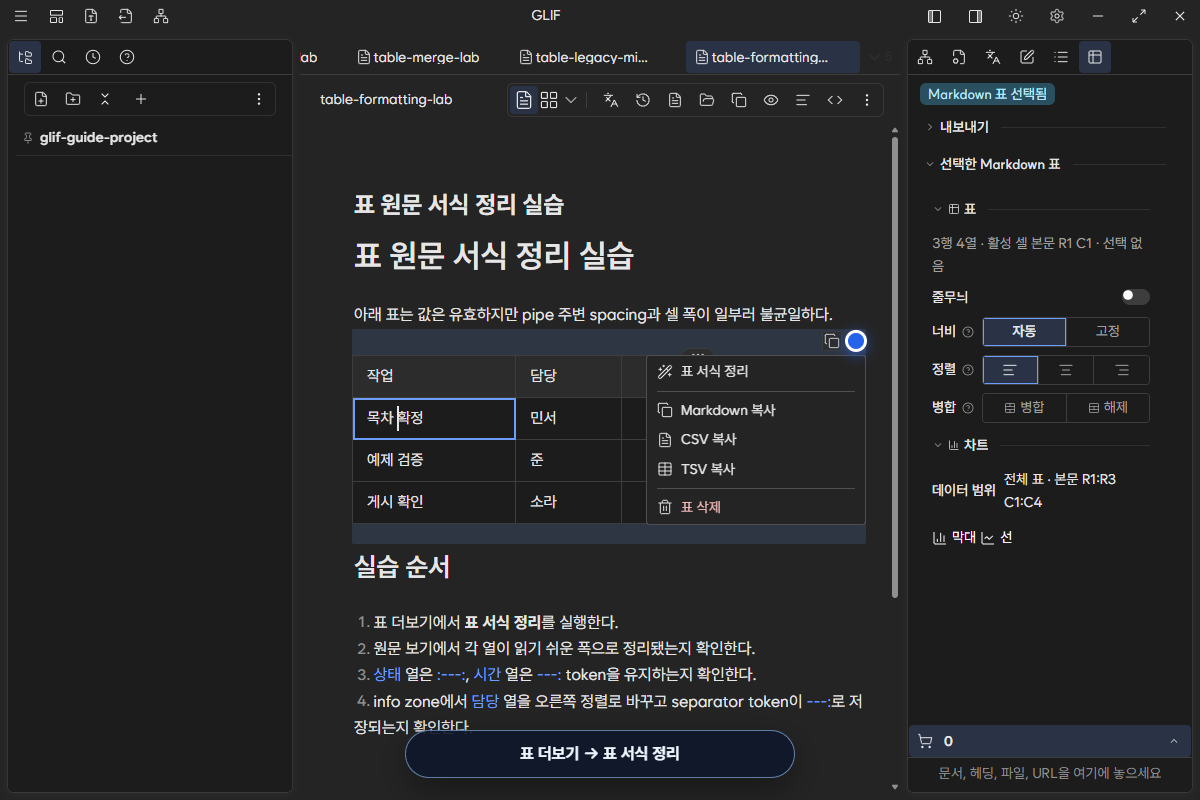Open the structure tab in right panel
The width and height of the screenshot is (1200, 800).
coord(925,57)
